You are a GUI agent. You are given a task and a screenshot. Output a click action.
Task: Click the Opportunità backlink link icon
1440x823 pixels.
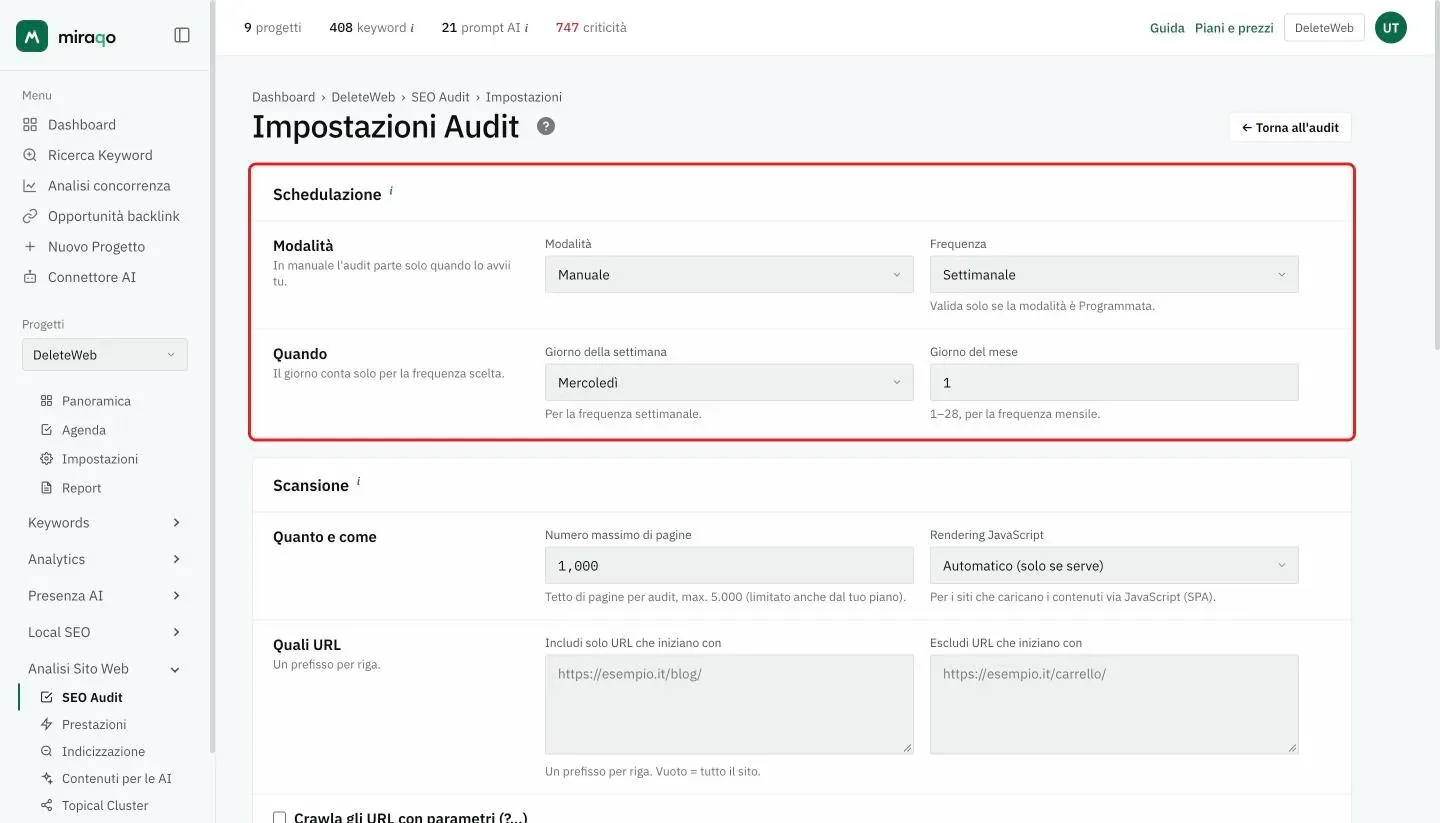click(x=30, y=216)
